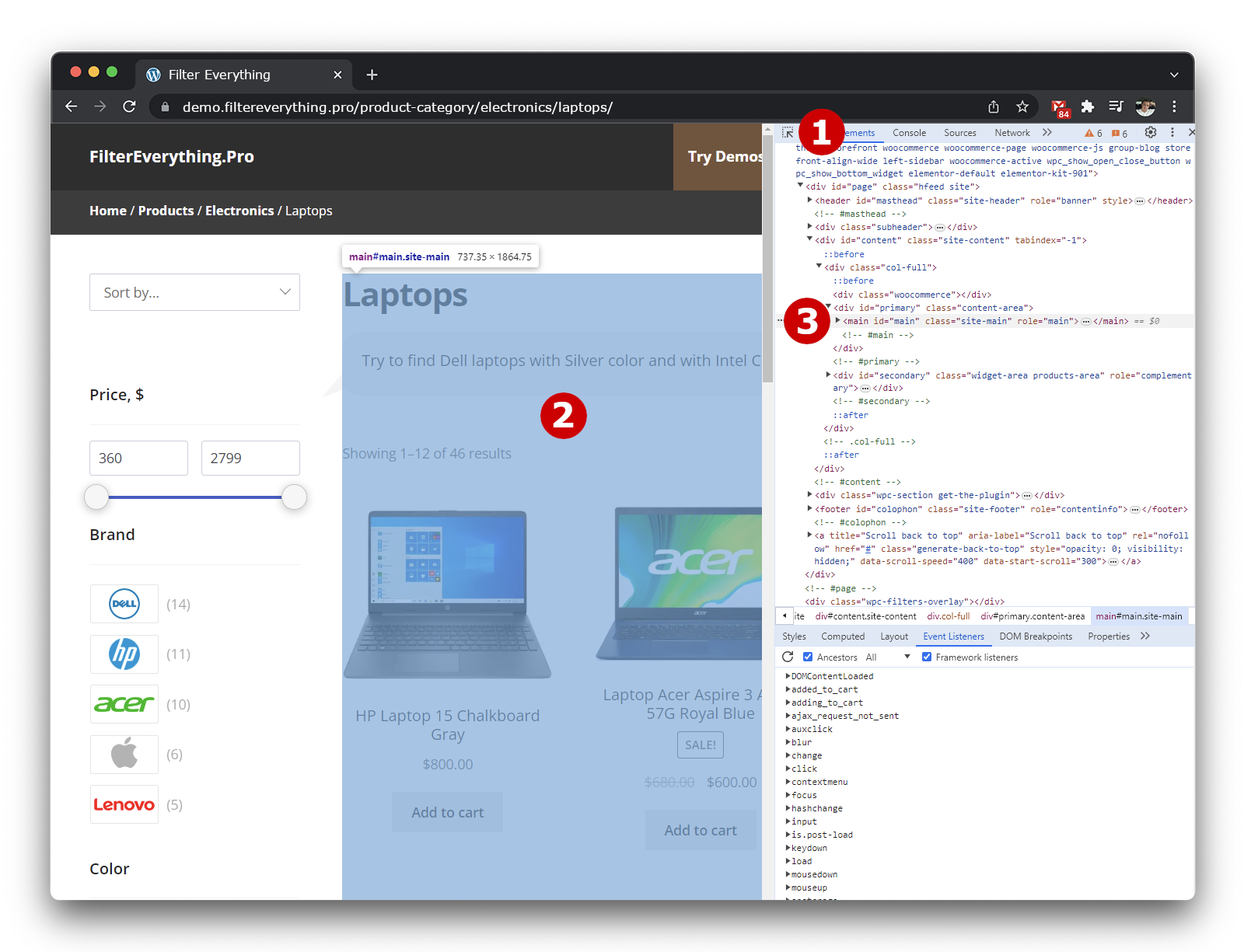This screenshot has height=952, width=1244.
Task: Click the right price slider handle
Action: click(x=294, y=497)
